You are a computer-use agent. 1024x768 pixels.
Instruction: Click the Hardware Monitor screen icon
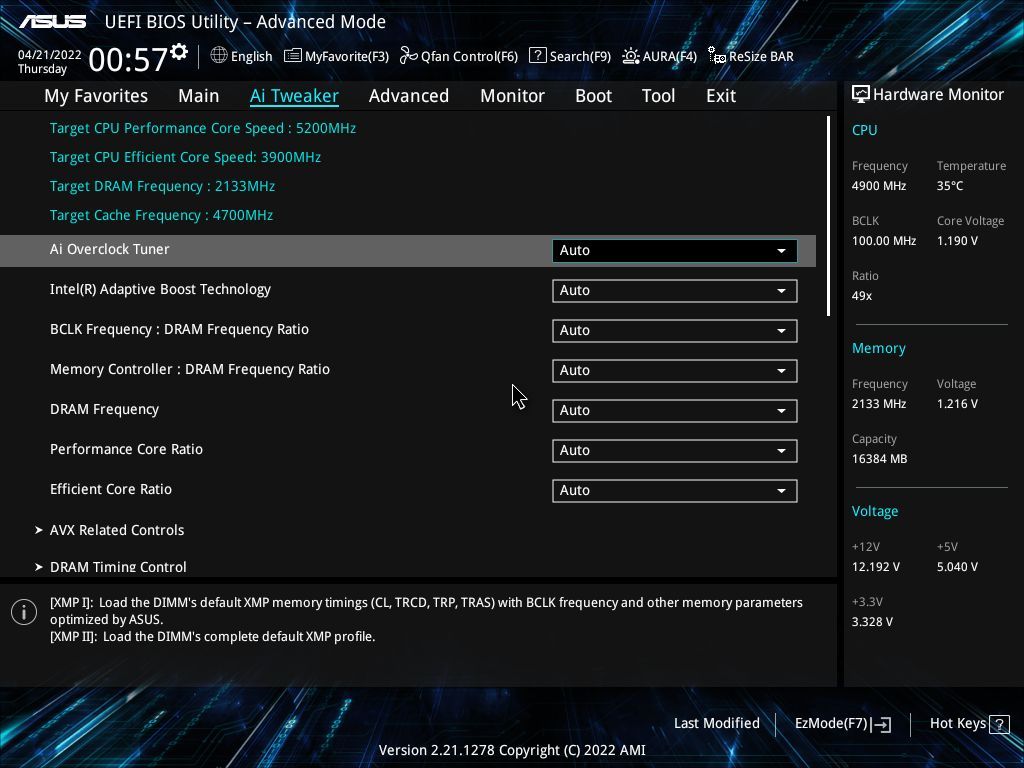coord(861,95)
